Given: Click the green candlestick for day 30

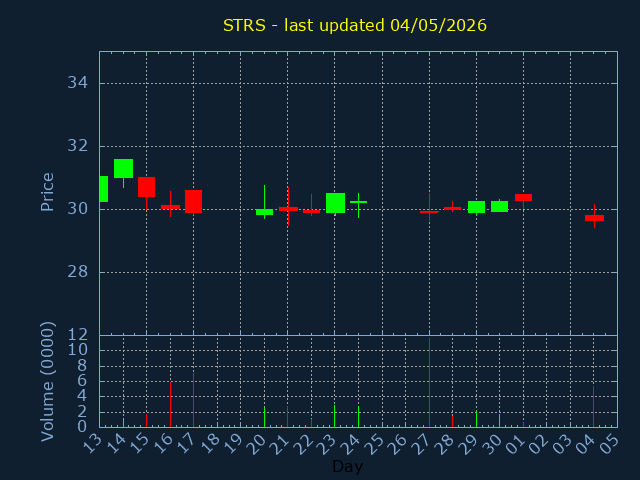Looking at the screenshot, I should (x=499, y=206).
